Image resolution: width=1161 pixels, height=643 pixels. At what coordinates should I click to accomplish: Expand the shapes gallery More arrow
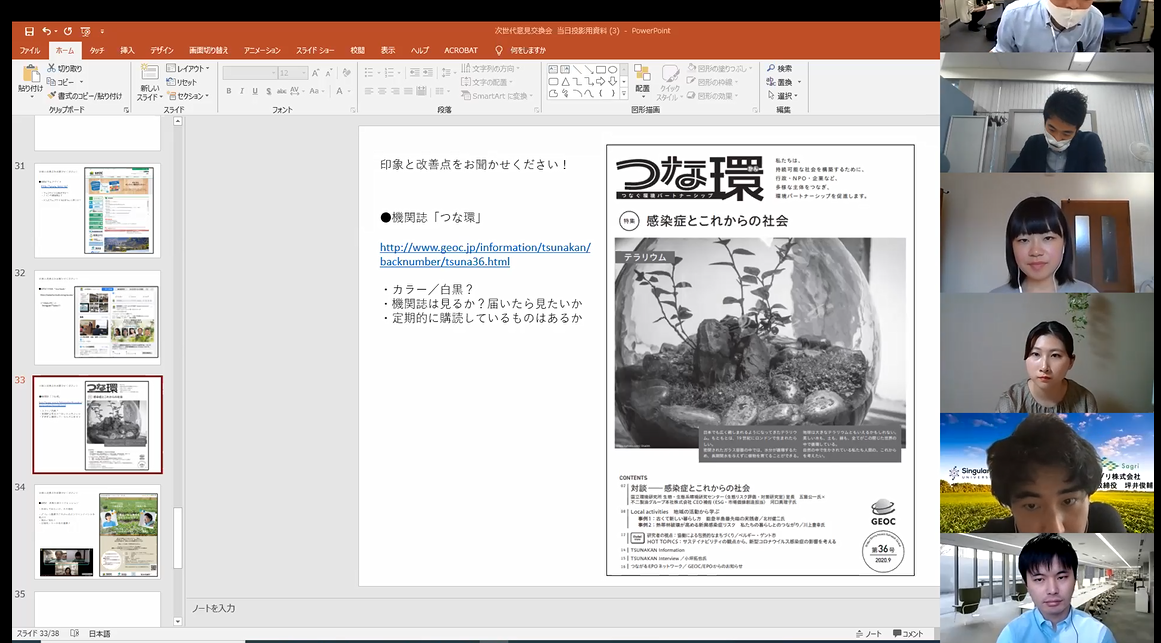624,94
